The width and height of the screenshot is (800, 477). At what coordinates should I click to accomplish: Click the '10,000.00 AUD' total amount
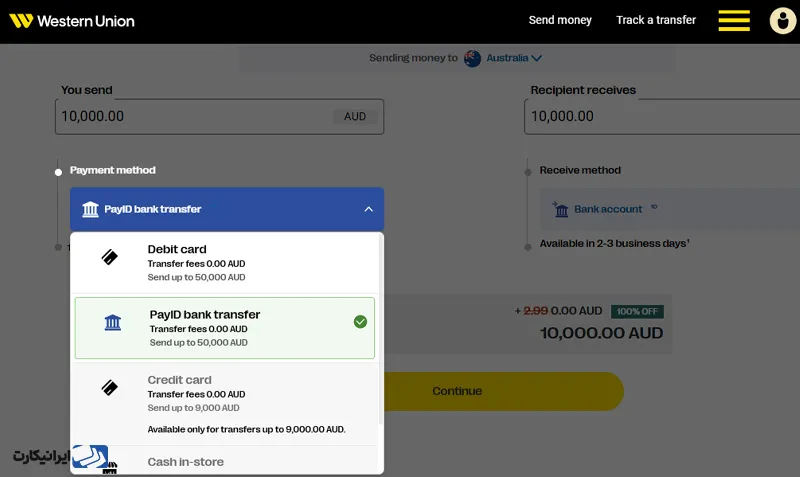(602, 333)
